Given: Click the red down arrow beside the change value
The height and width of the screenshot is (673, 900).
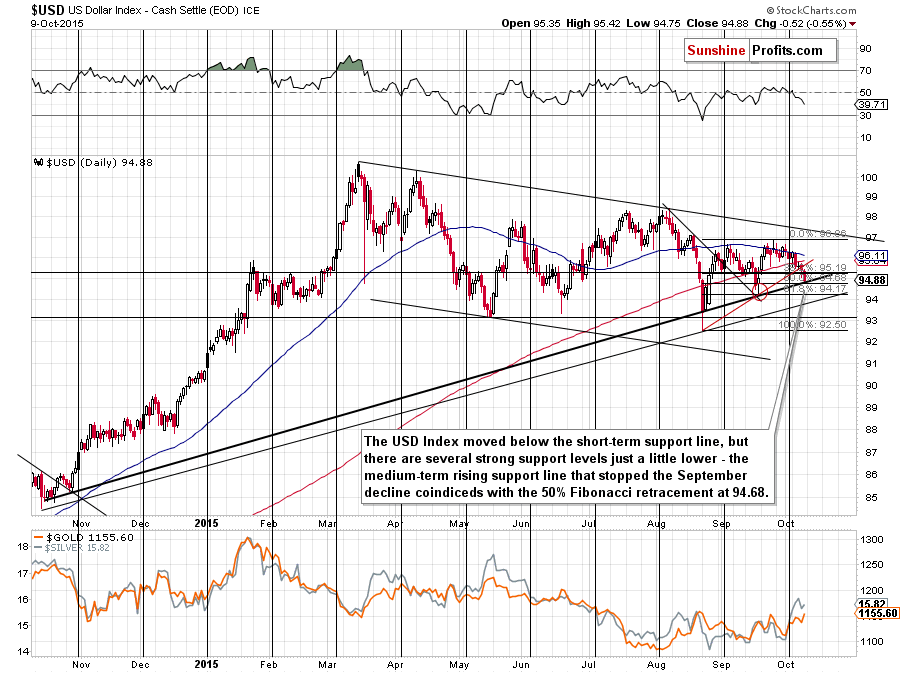Looking at the screenshot, I should pos(852,24).
